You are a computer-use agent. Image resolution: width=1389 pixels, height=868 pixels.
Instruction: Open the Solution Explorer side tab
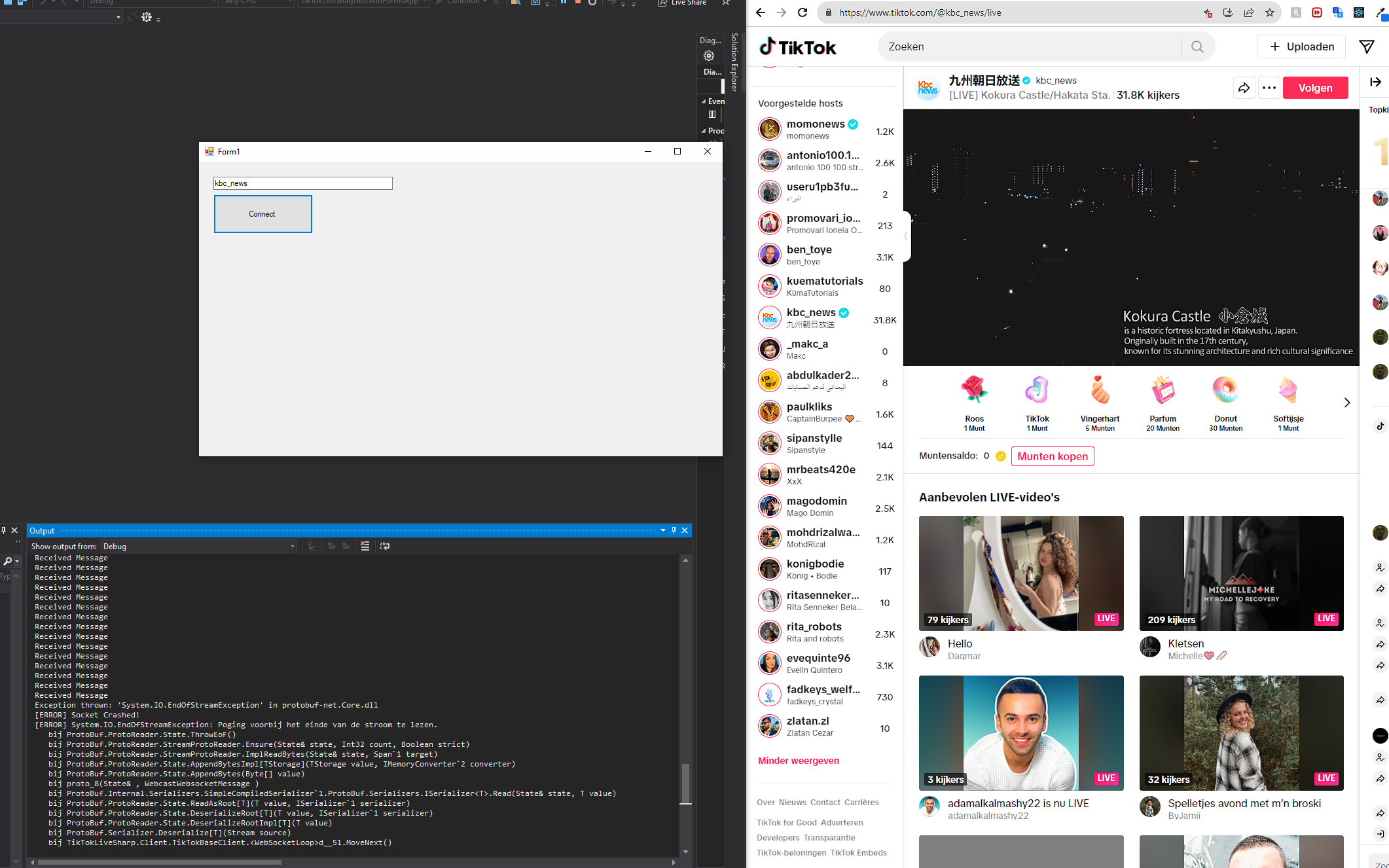[734, 62]
